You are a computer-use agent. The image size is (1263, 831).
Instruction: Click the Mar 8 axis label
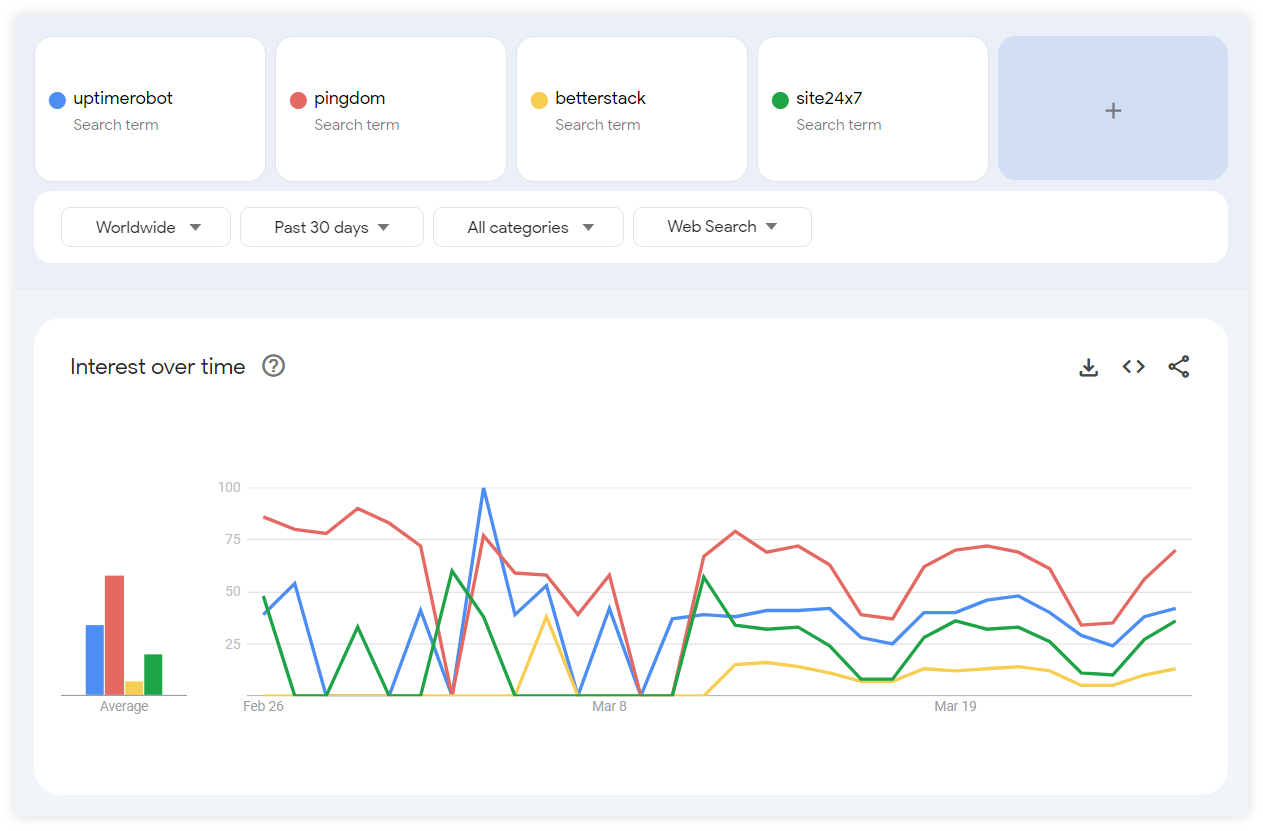[610, 706]
